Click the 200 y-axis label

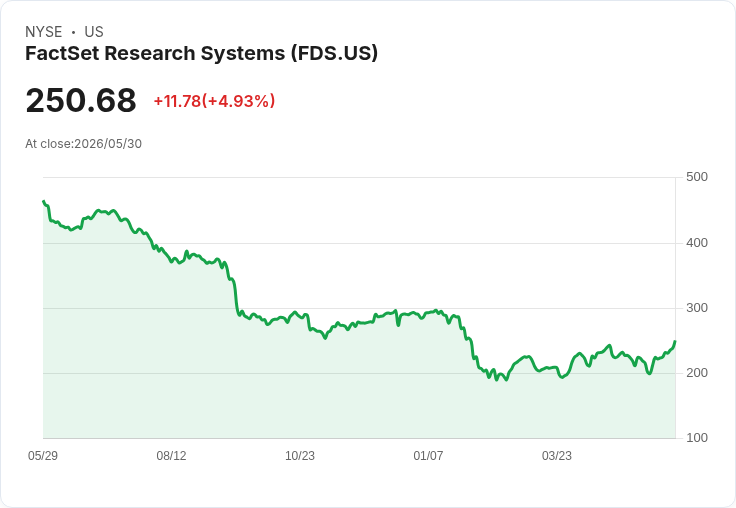pos(697,373)
